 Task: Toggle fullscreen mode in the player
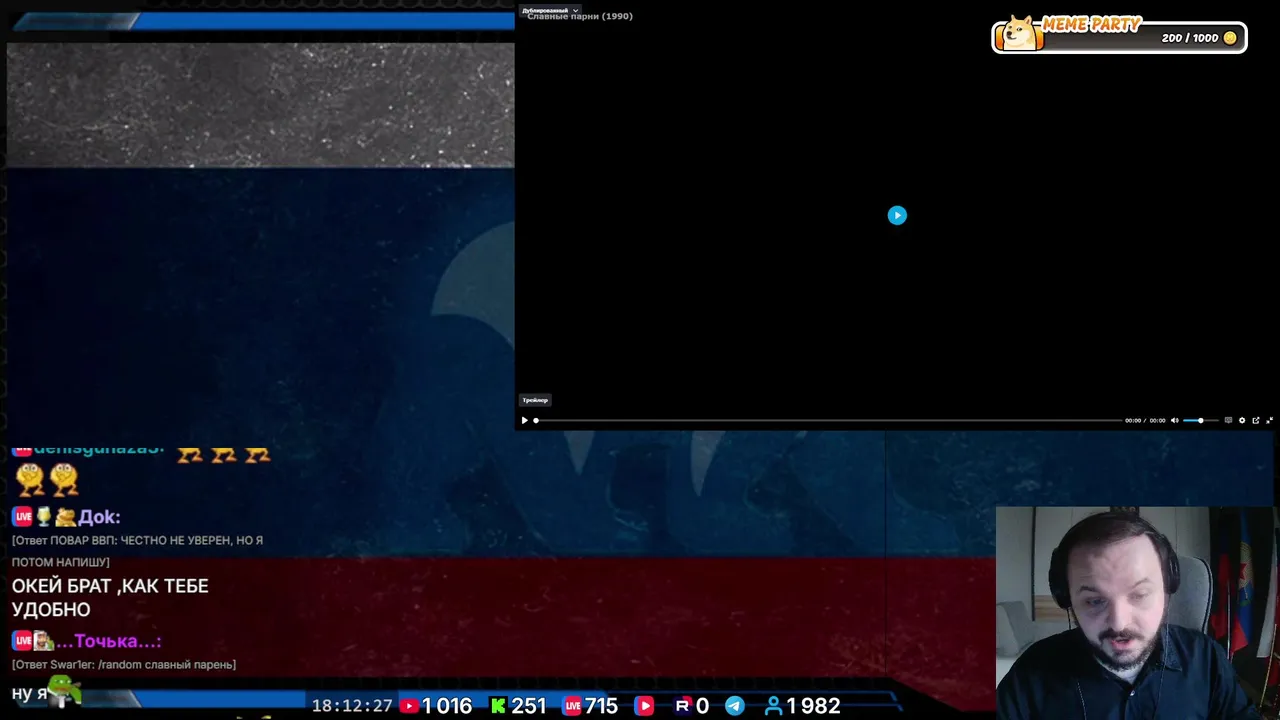point(1270,420)
